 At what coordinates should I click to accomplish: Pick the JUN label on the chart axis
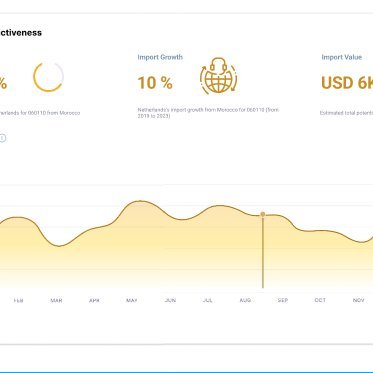click(x=170, y=300)
